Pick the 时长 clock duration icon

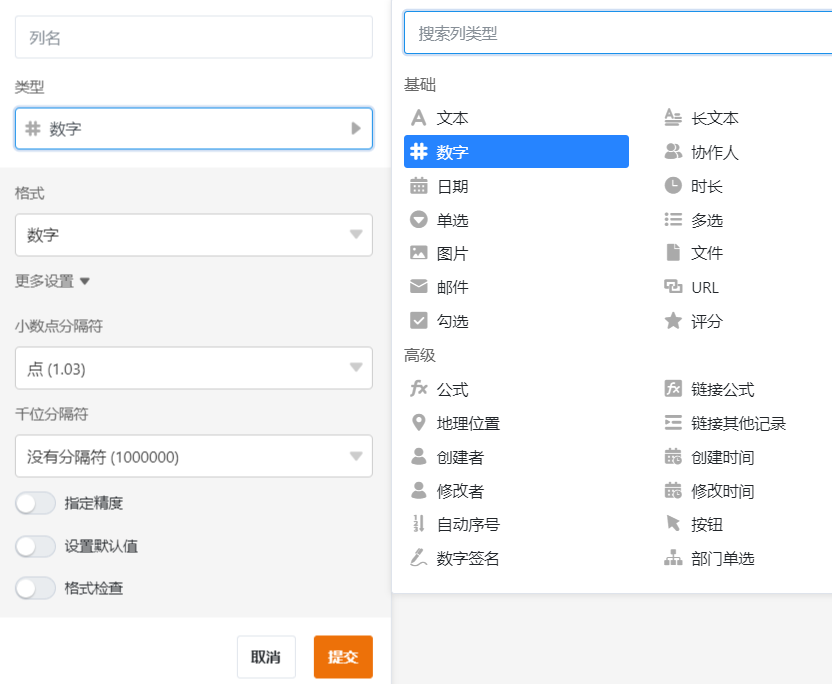tap(673, 186)
